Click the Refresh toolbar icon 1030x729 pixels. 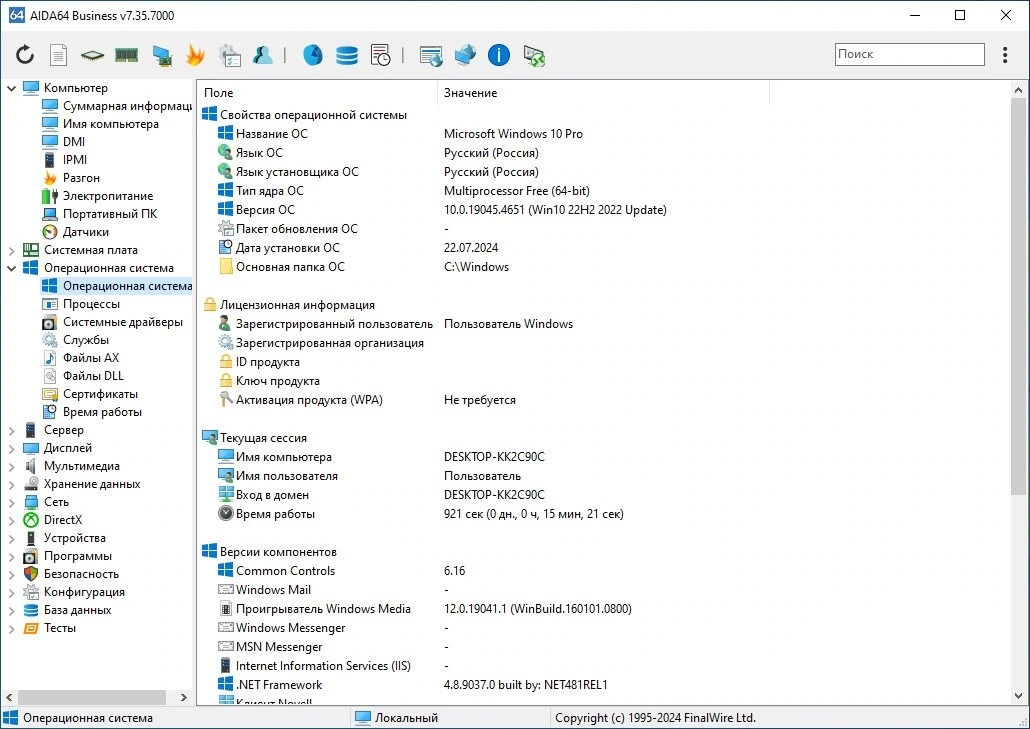coord(25,55)
